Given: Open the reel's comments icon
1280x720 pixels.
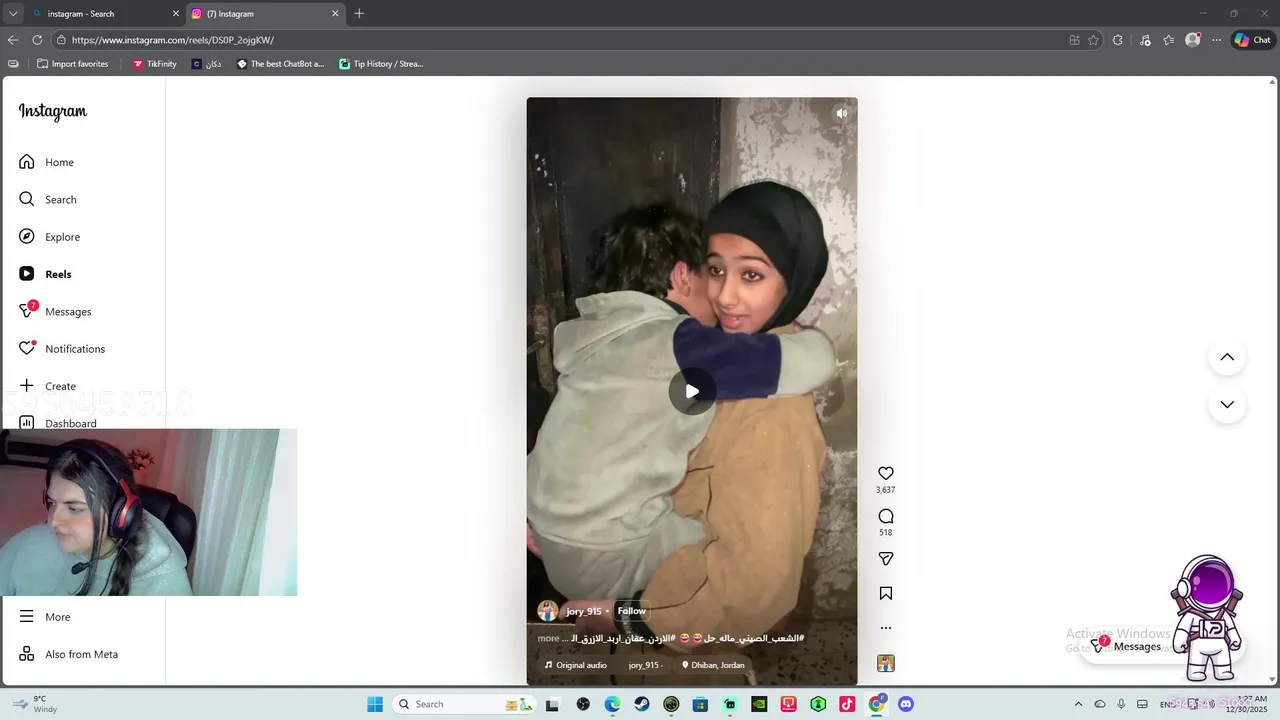Looking at the screenshot, I should [x=885, y=516].
